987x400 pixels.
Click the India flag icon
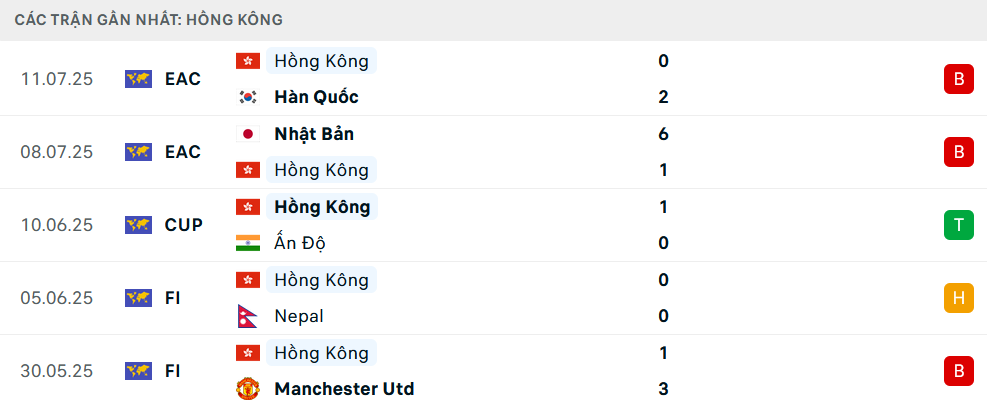pyautogui.click(x=248, y=243)
